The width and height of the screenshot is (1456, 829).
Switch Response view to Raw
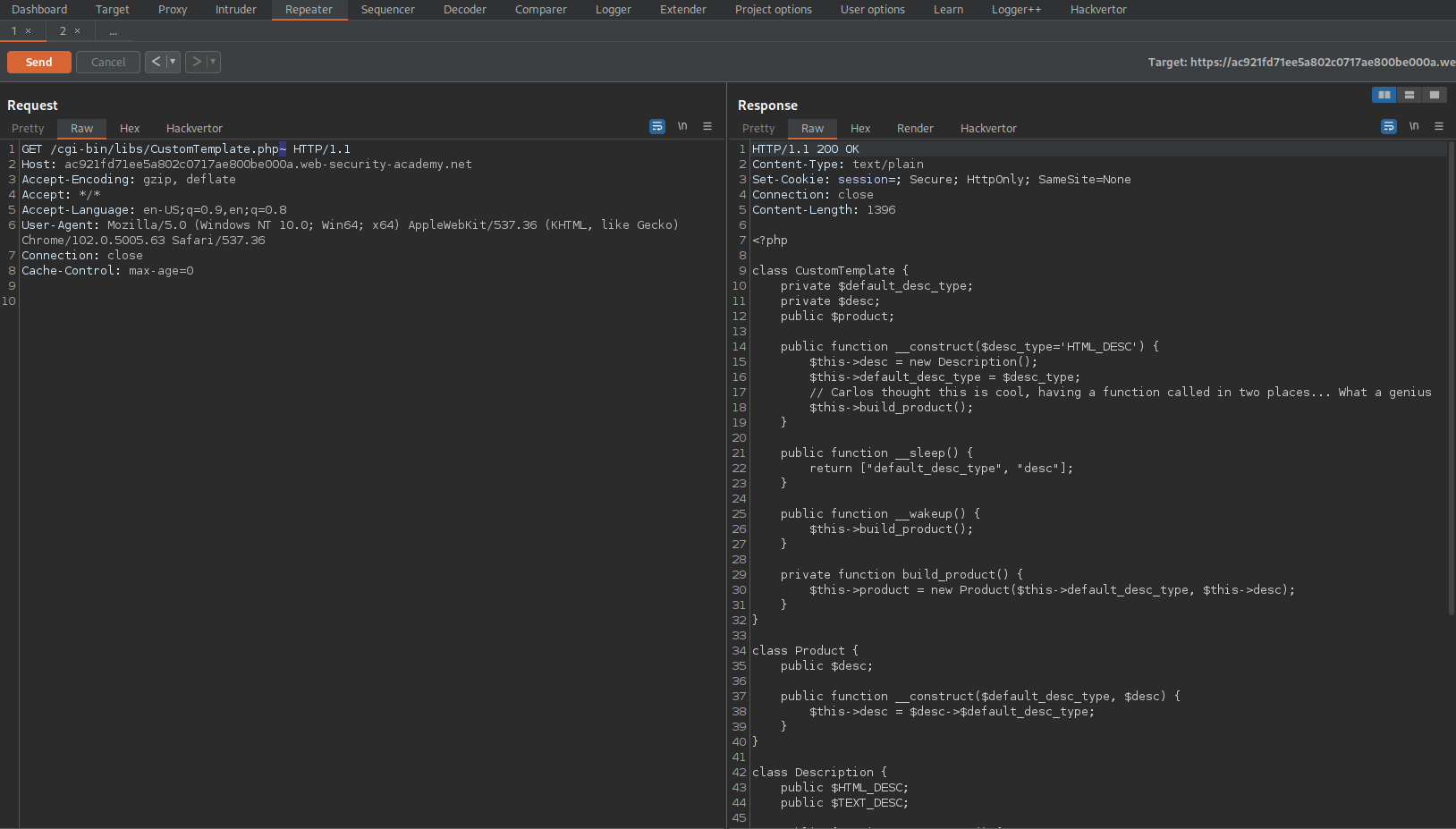click(813, 129)
